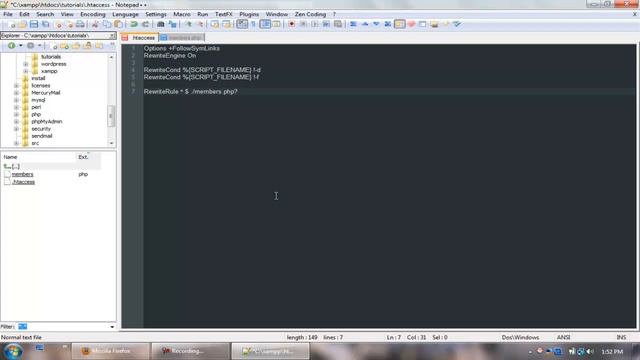
Task: Open the Plugins menu
Action: tap(249, 14)
